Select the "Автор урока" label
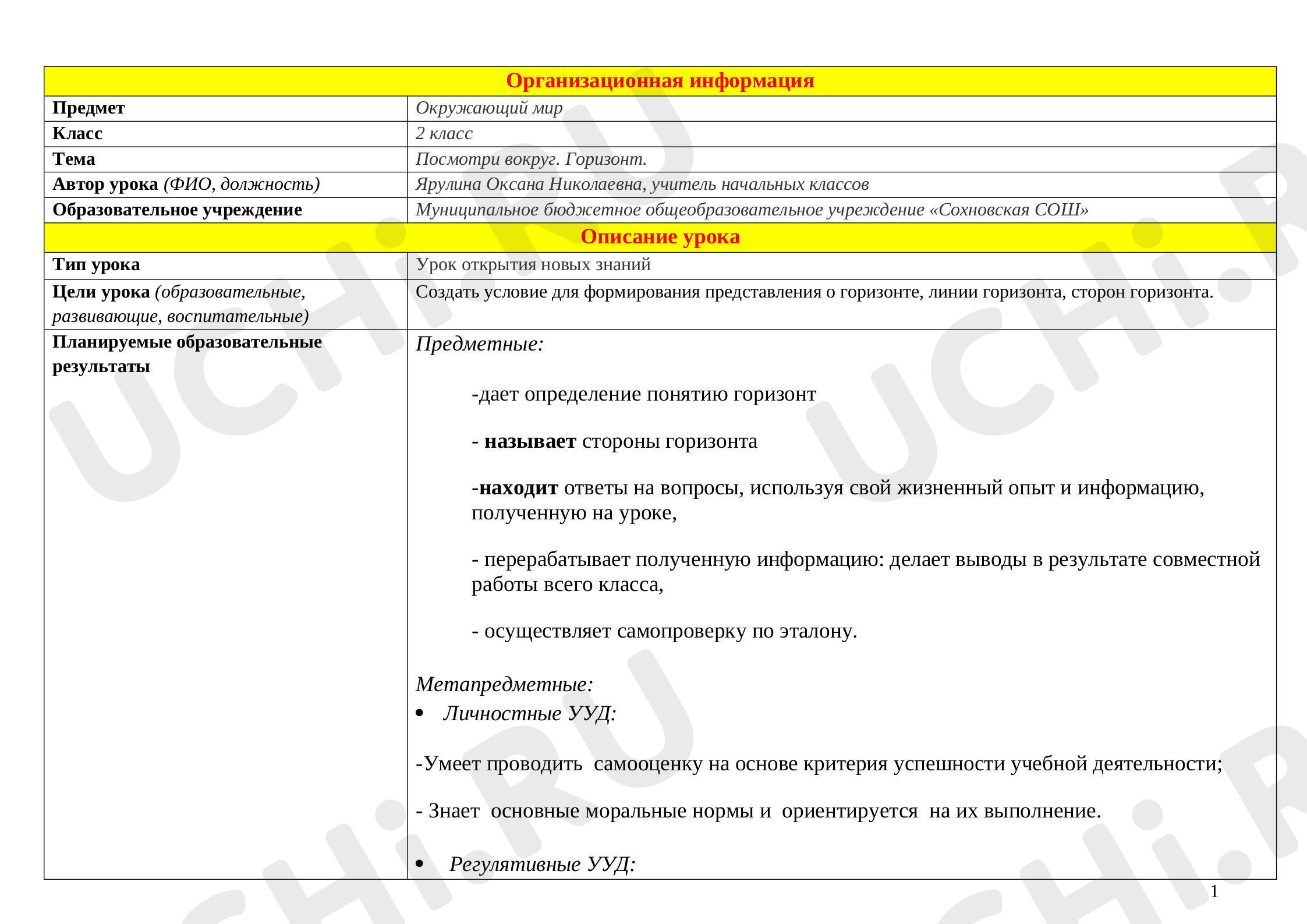 [x=105, y=184]
